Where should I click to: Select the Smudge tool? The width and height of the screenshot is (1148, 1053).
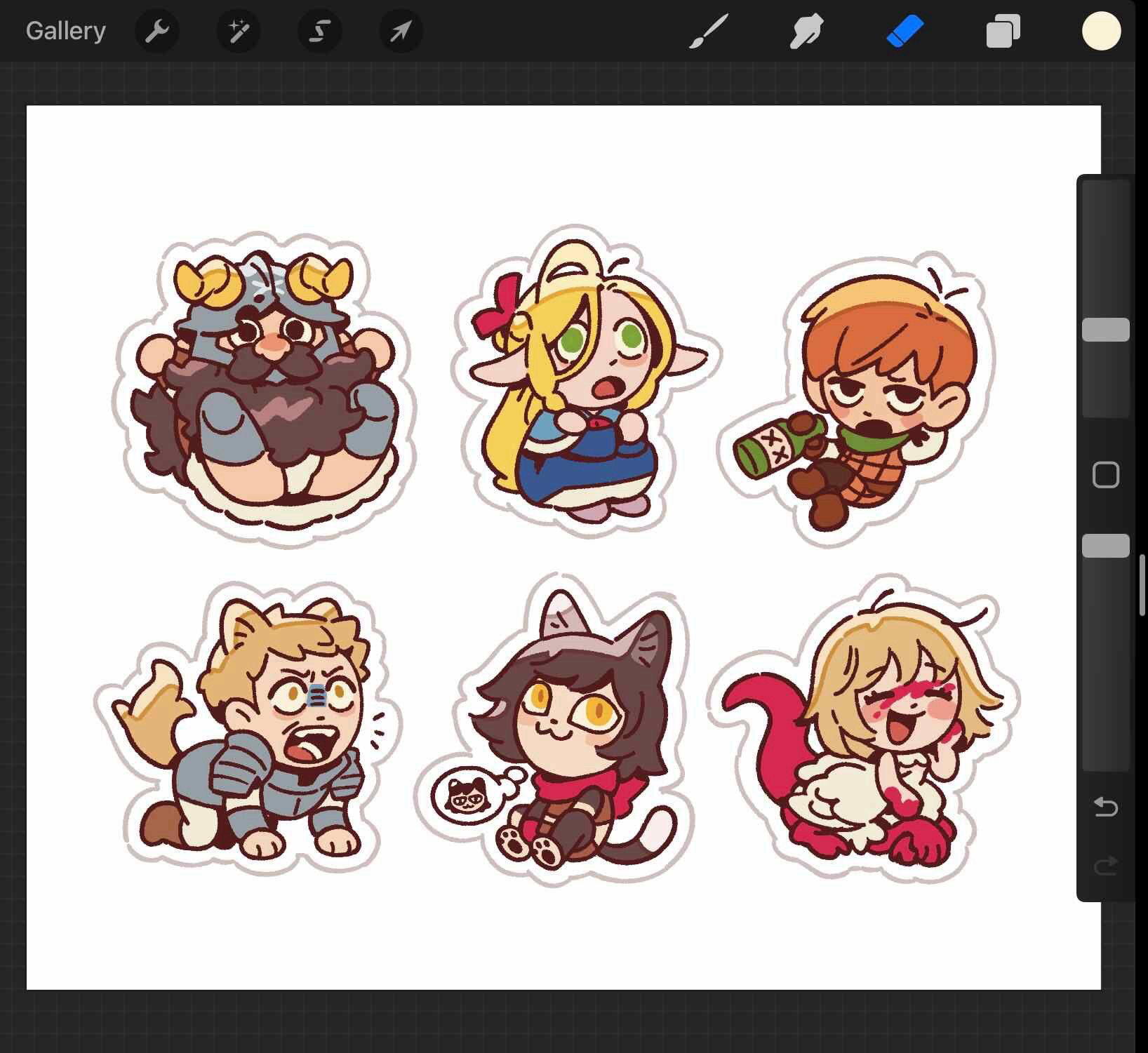click(806, 32)
